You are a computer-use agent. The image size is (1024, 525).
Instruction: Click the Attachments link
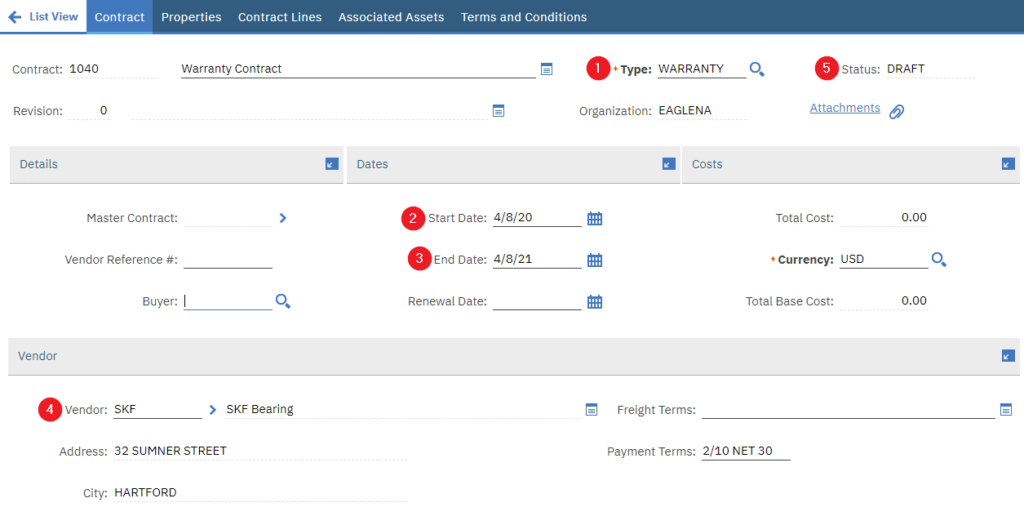845,108
